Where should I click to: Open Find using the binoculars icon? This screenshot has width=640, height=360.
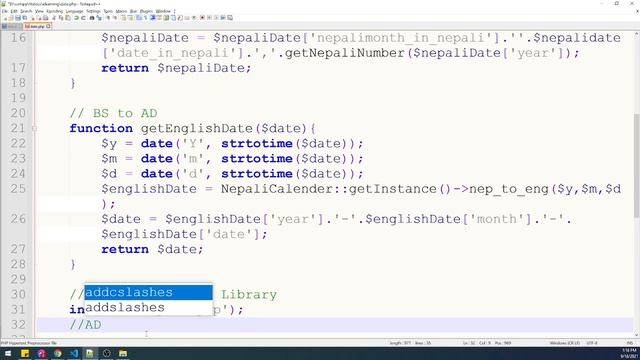[x=92, y=18]
